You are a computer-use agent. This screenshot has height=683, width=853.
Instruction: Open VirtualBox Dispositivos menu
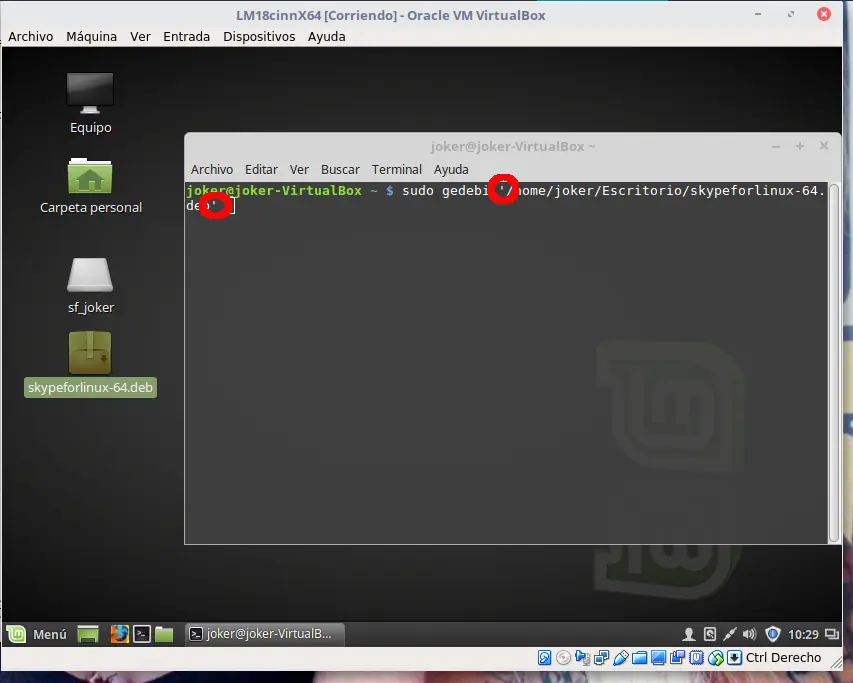click(x=259, y=36)
